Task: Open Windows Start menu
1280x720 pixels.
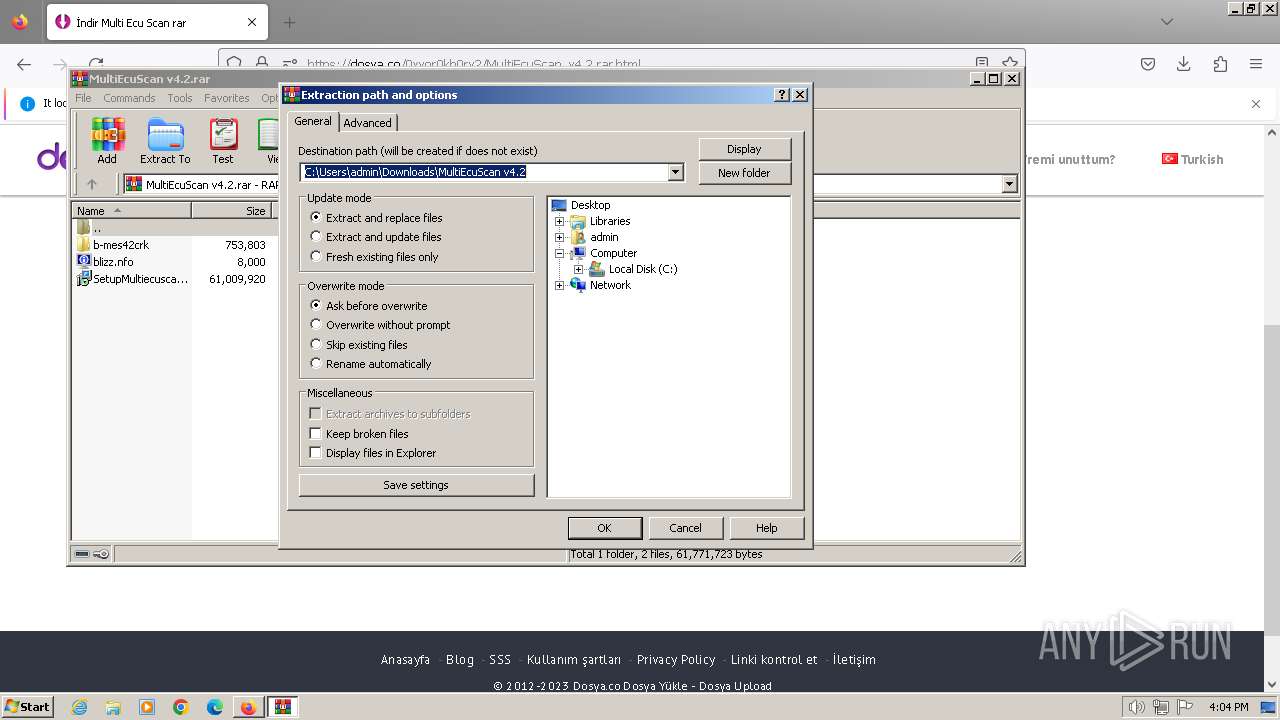Action: click(27, 707)
